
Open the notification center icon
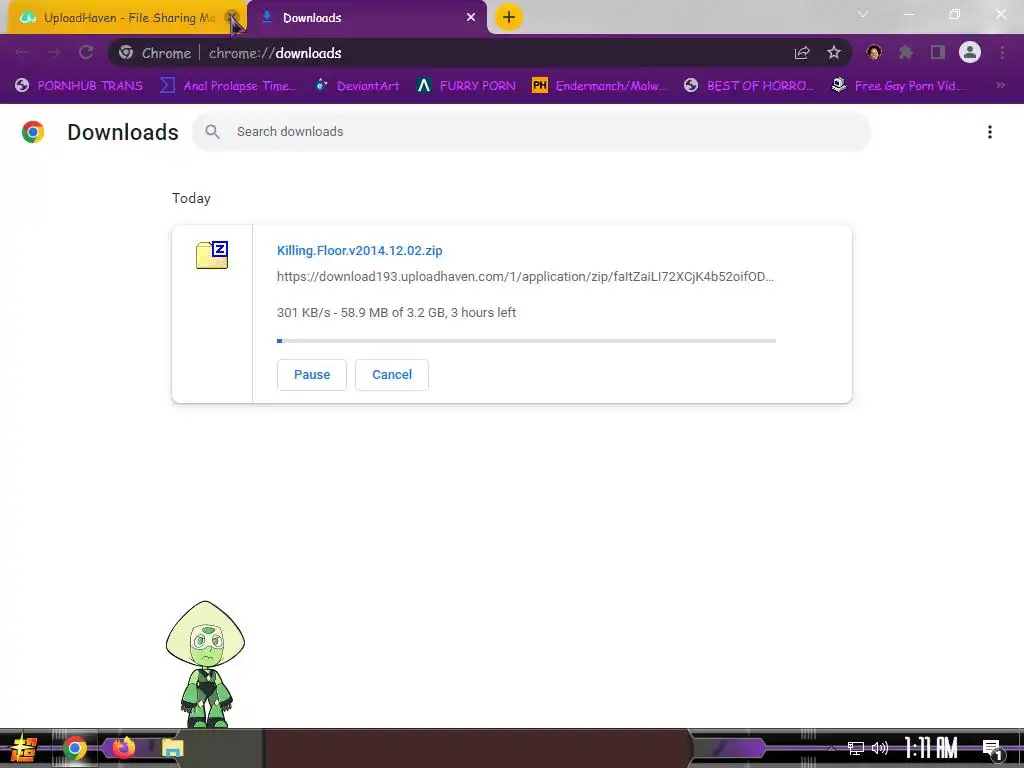point(992,750)
